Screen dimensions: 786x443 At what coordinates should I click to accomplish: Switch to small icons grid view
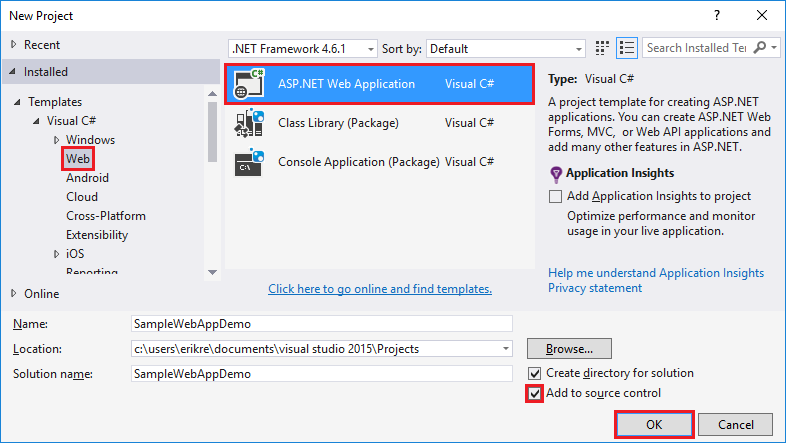[603, 48]
